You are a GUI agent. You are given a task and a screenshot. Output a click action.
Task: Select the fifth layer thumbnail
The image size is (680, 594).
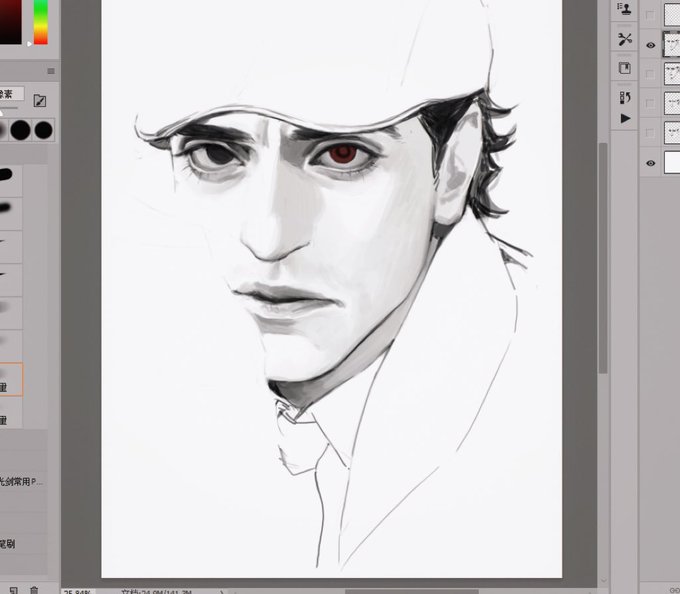(x=672, y=132)
